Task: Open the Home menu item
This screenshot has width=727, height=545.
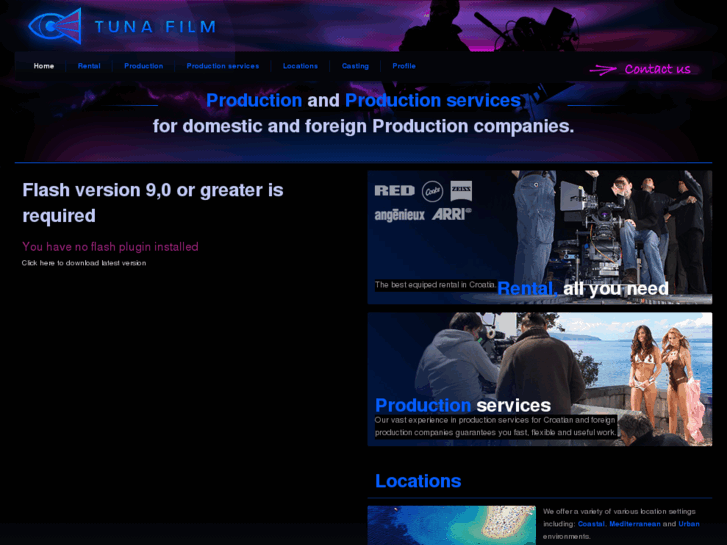Action: click(44, 66)
